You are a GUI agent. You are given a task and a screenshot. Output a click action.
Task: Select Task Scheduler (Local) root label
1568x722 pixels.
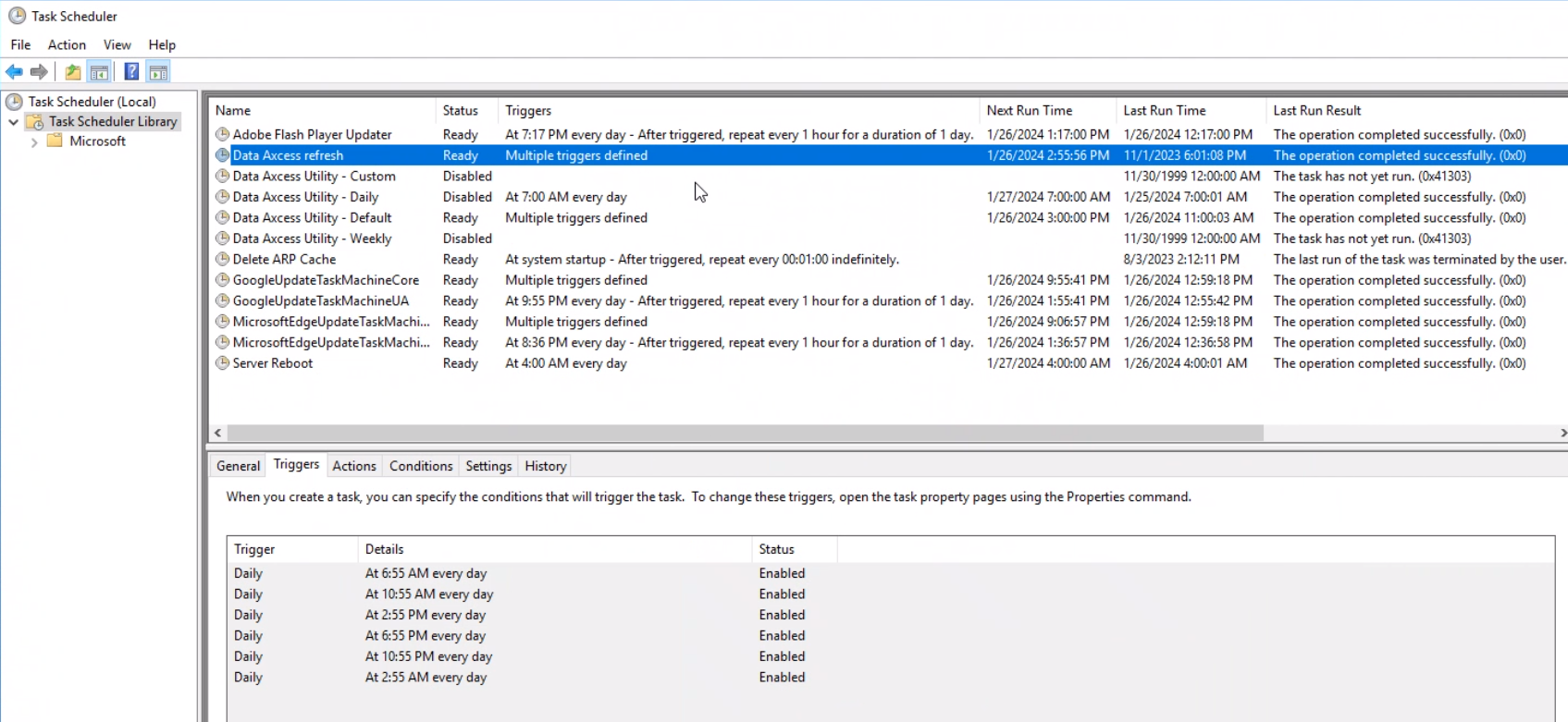pyautogui.click(x=92, y=102)
